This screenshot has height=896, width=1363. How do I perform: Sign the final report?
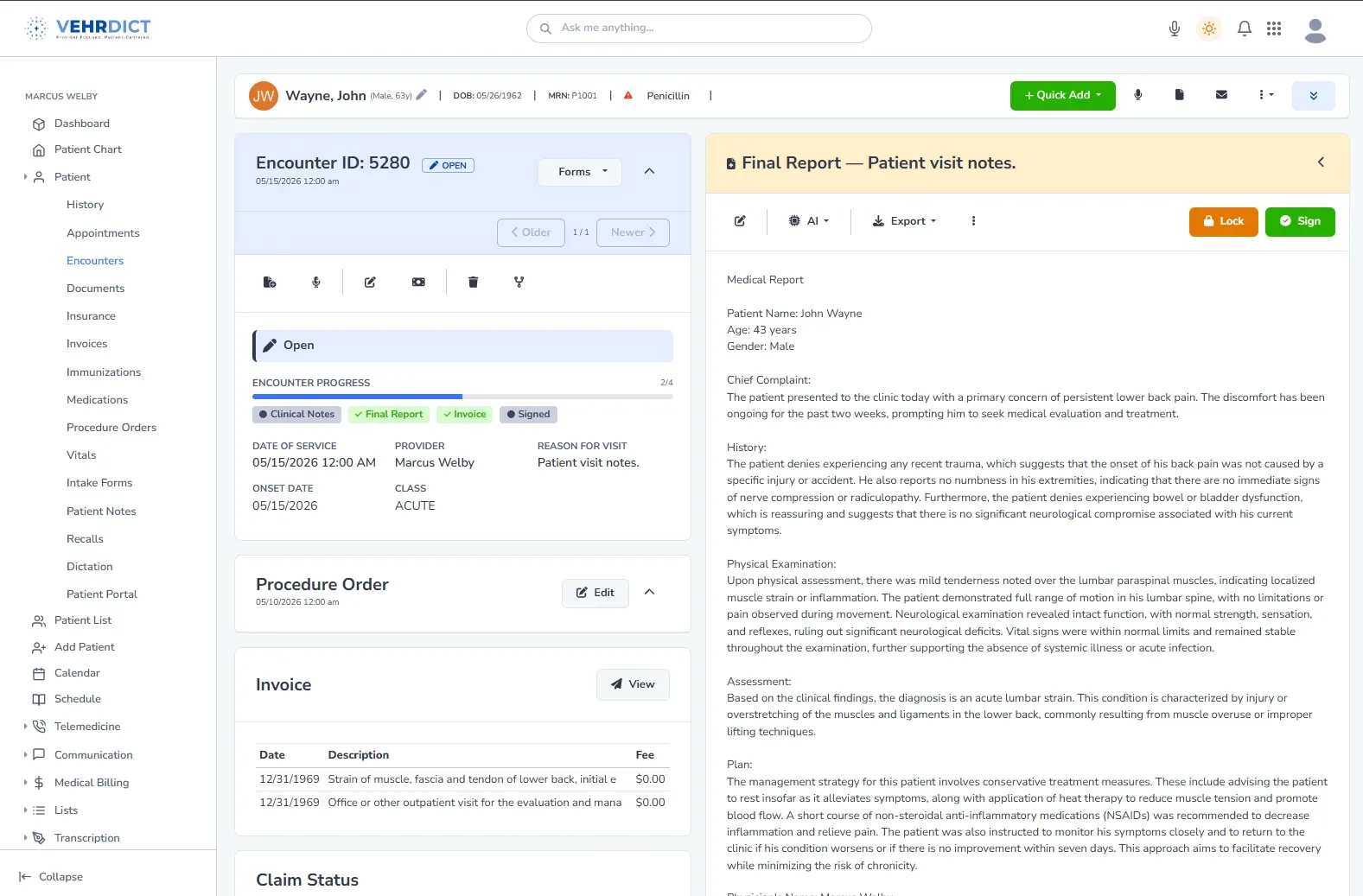click(x=1300, y=221)
